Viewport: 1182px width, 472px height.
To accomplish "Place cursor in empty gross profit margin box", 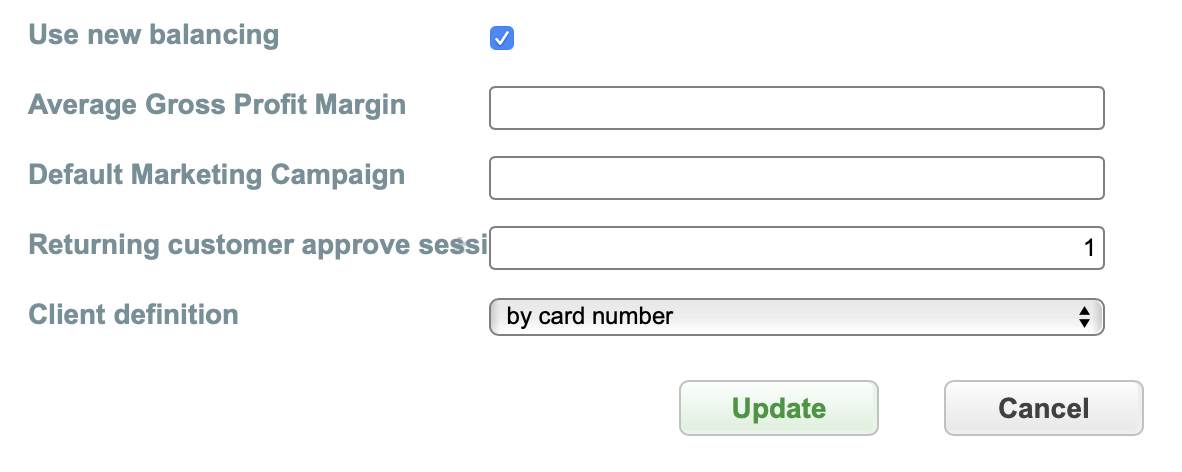I will point(796,108).
